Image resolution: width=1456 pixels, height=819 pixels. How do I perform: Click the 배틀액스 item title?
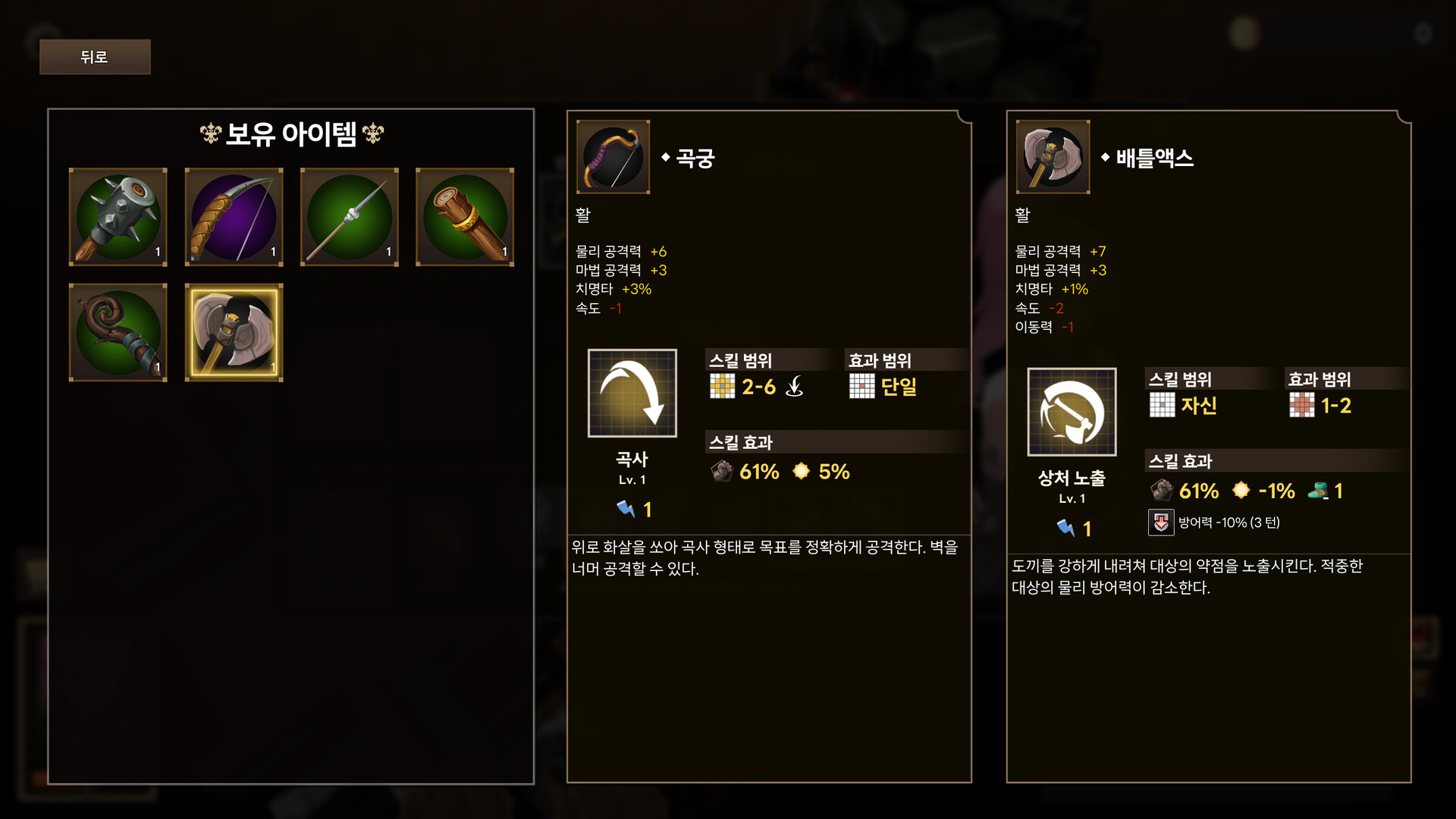coord(1154,158)
